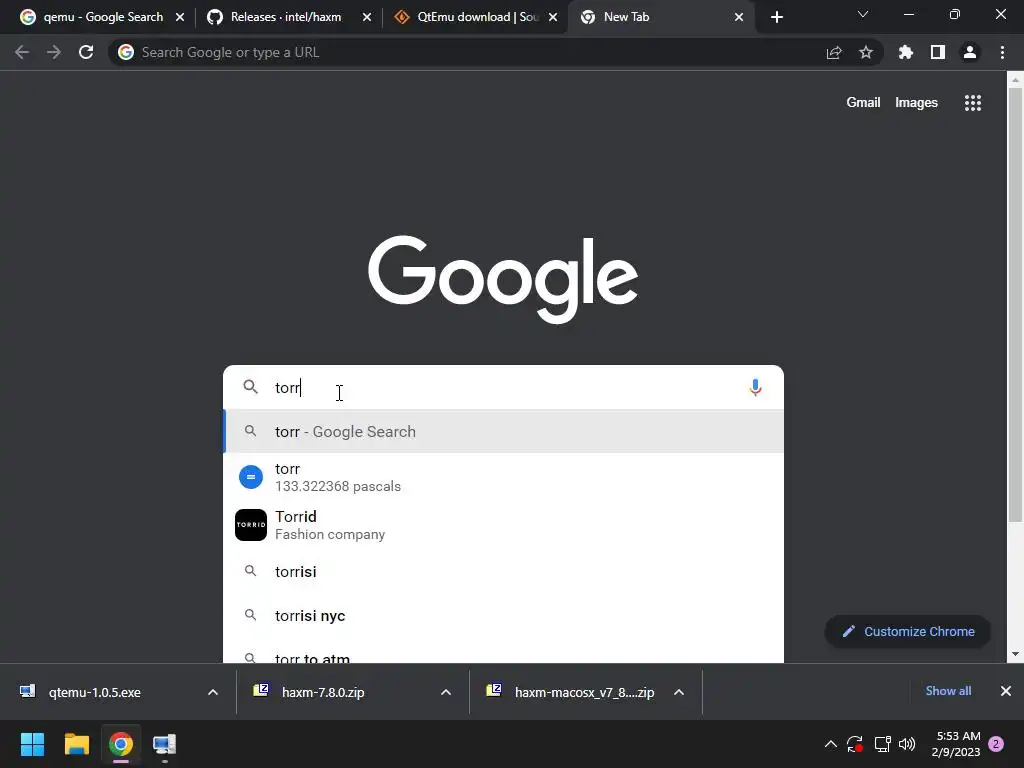Bookmark this tab with the star icon
Screen dimensions: 1024x768
(x=866, y=52)
